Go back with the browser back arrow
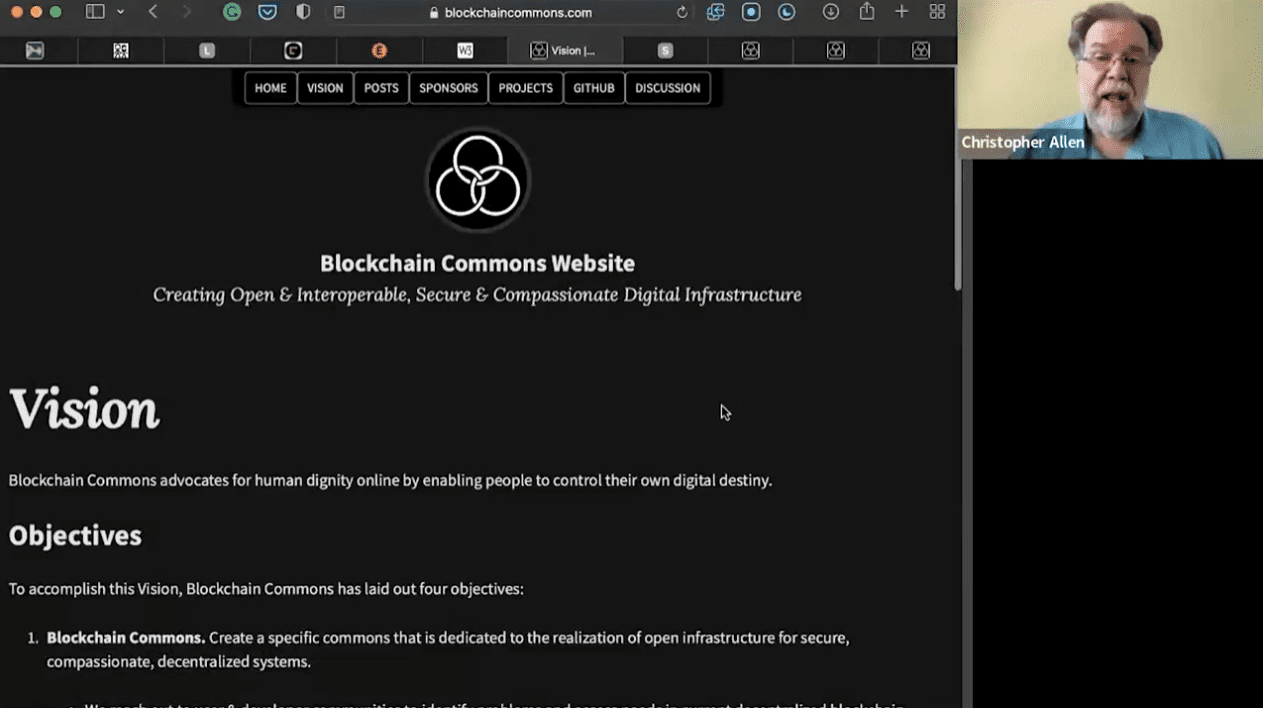Screen dimensions: 1263x708 [x=153, y=12]
